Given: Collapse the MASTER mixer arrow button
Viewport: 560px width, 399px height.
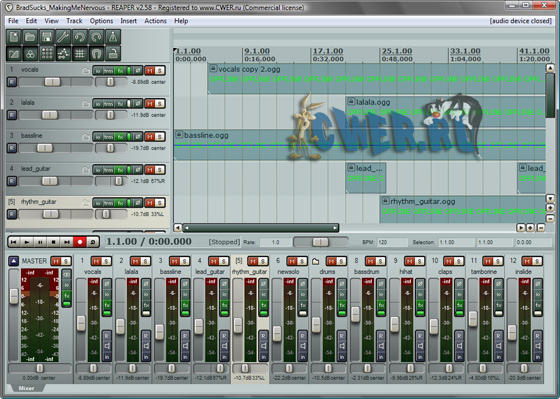Looking at the screenshot, I should tap(14, 261).
